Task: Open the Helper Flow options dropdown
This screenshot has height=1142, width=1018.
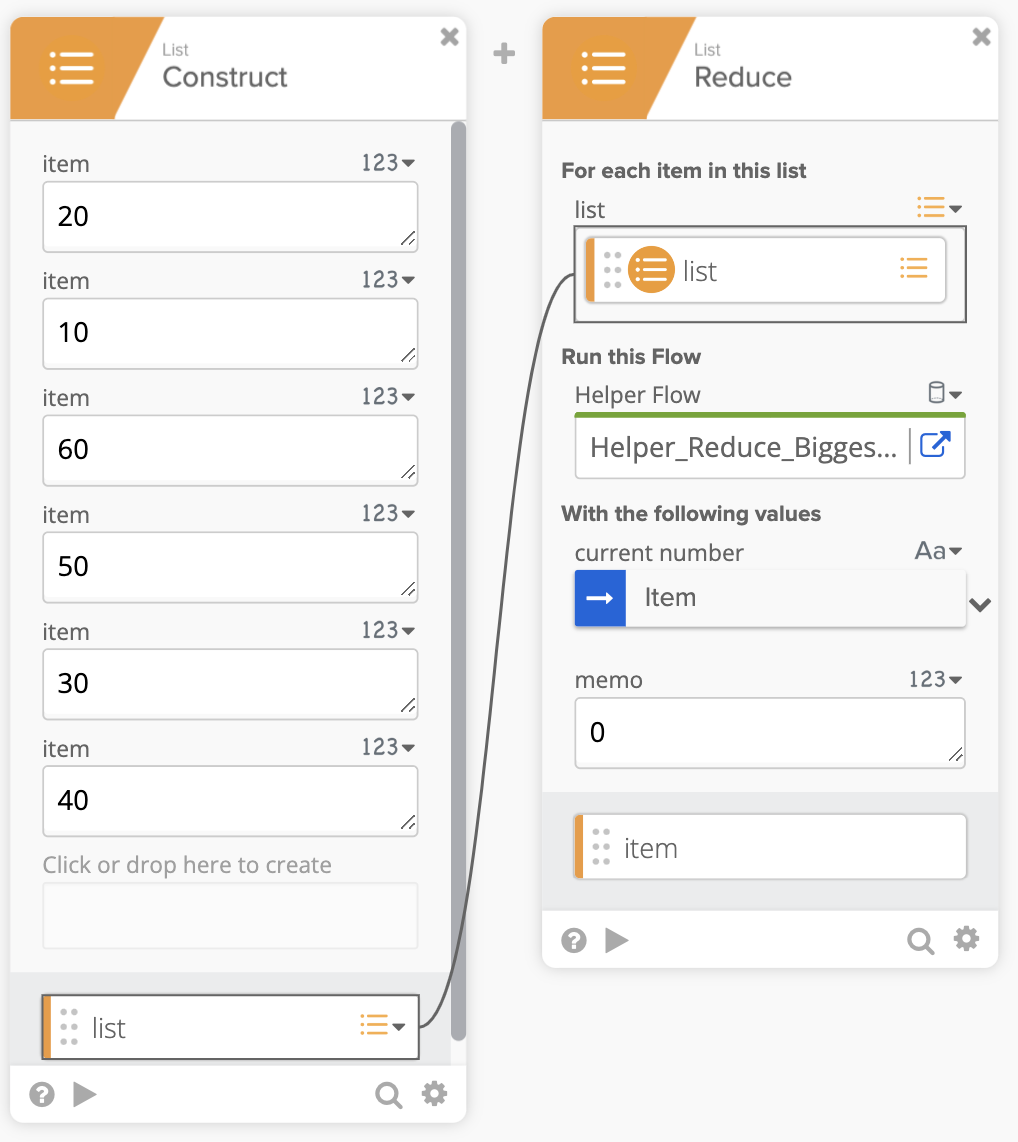Action: tap(944, 393)
